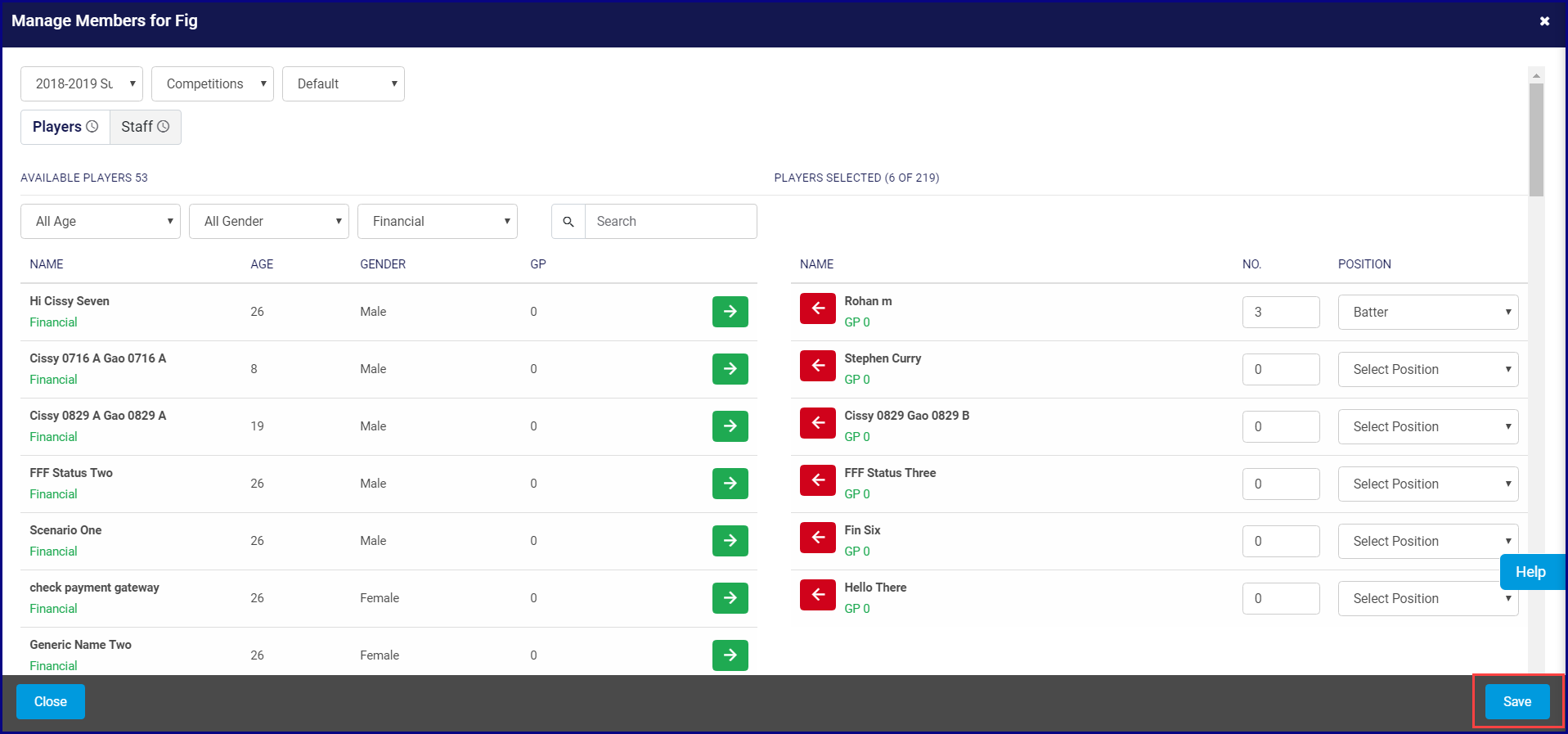The width and height of the screenshot is (1568, 734).
Task: Add Cissy 0716 A Gao 0716 A player
Action: coord(730,369)
